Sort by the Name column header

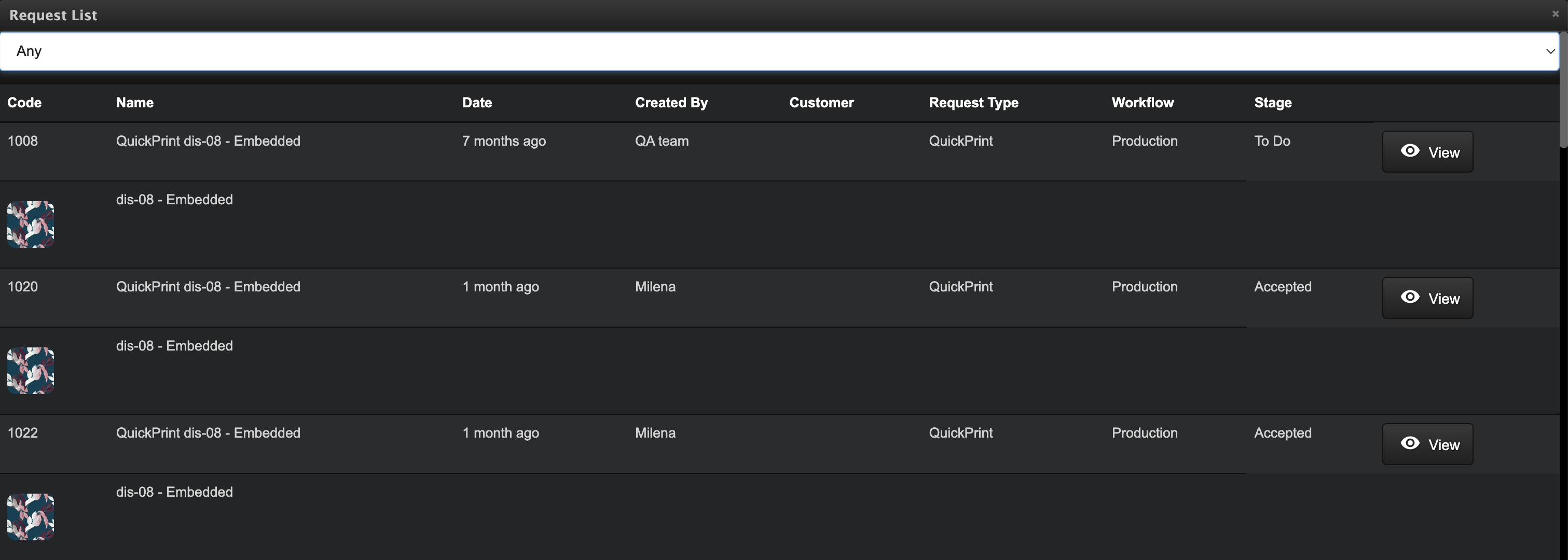tap(134, 103)
